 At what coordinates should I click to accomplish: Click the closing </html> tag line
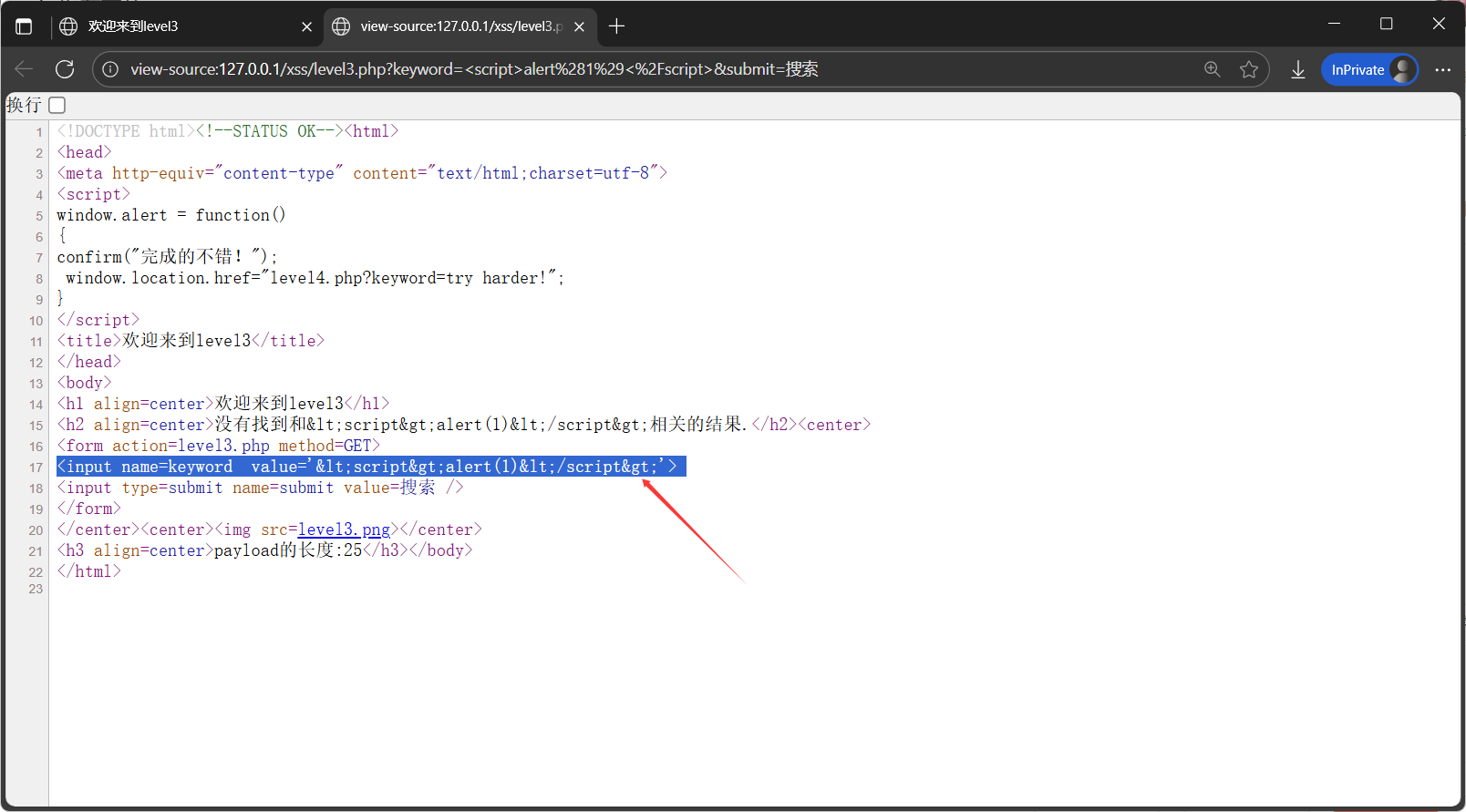pos(88,571)
